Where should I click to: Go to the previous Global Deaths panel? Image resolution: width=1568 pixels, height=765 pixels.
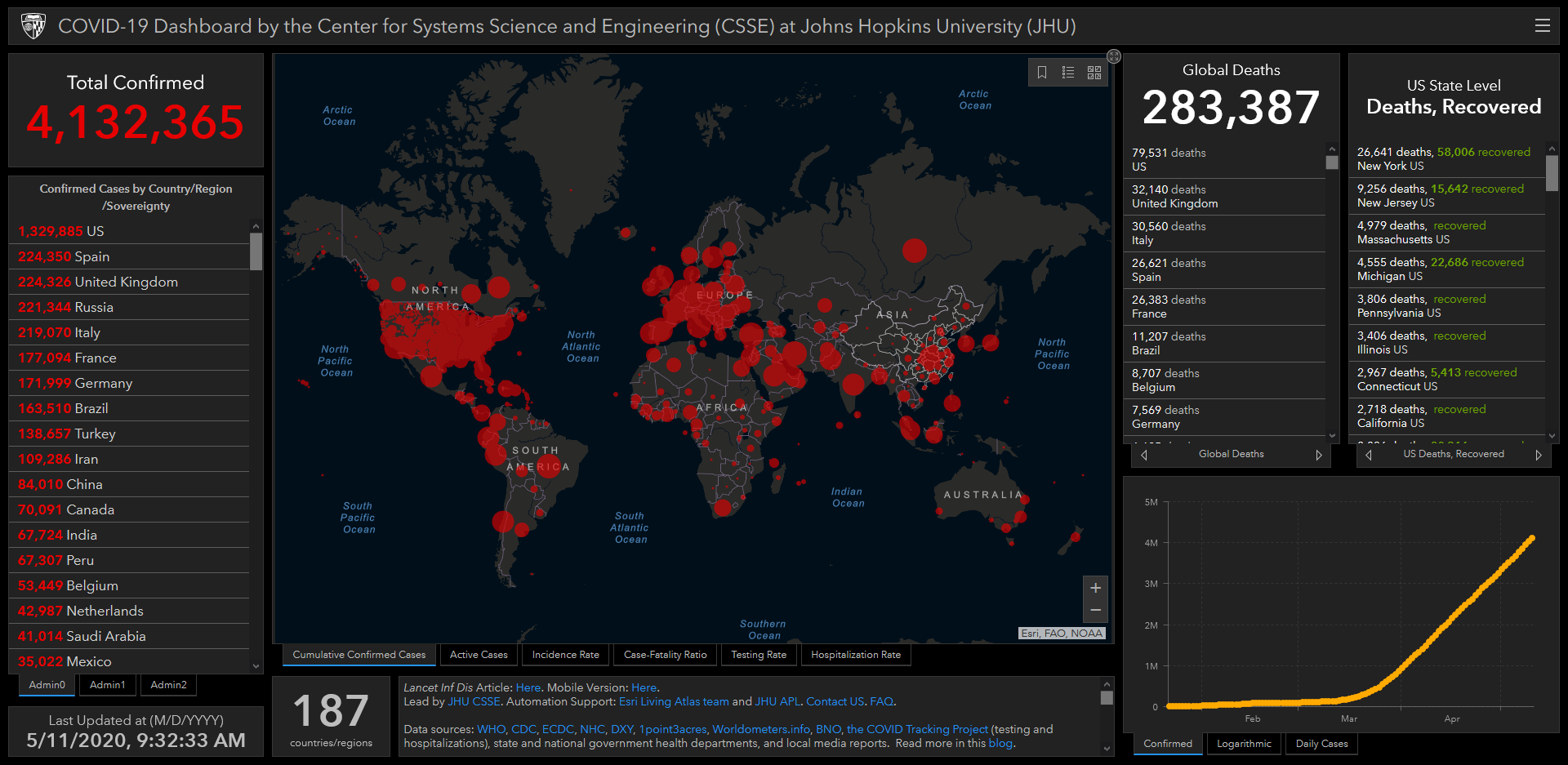coord(1144,455)
